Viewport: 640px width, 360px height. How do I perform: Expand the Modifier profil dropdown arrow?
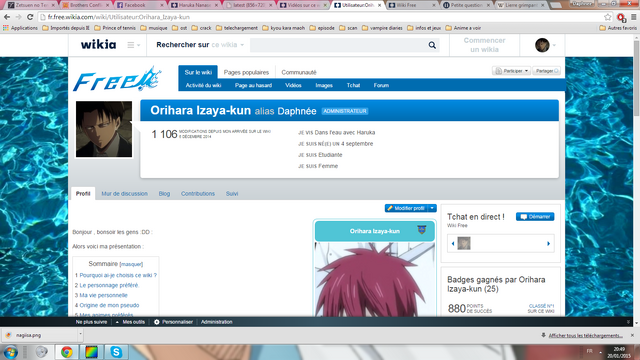coord(432,208)
